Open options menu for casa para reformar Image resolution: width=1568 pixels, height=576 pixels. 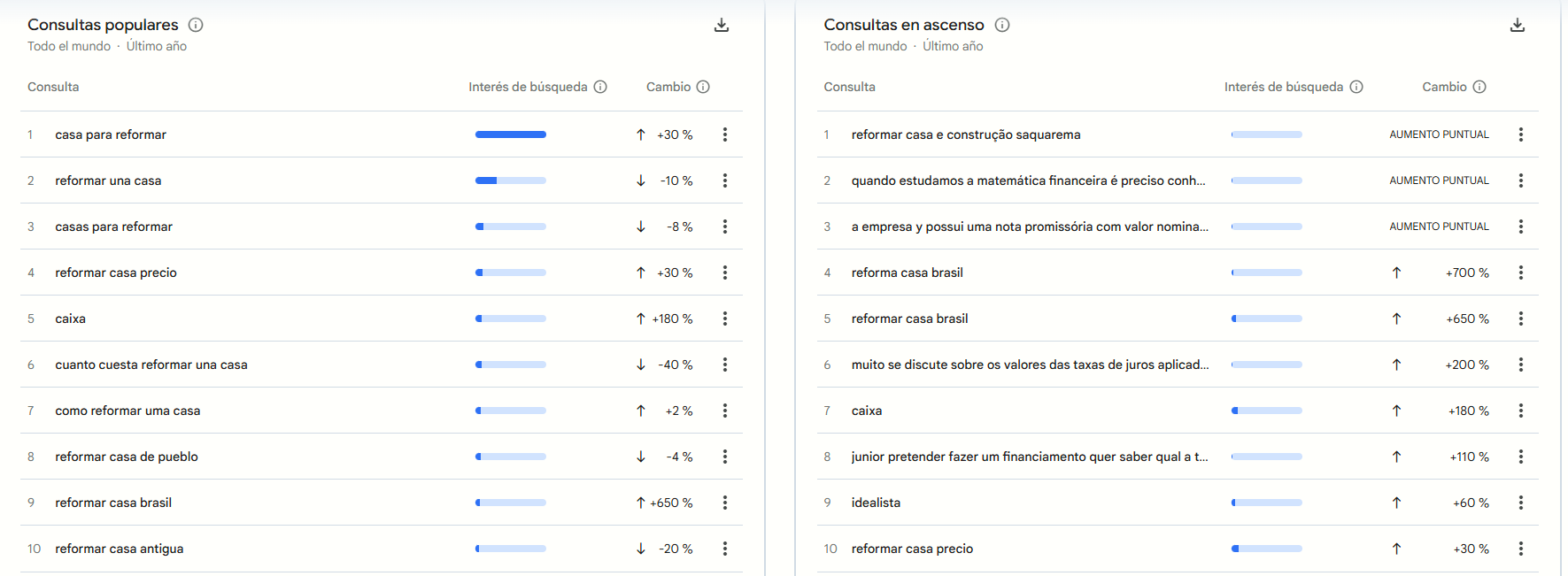725,134
